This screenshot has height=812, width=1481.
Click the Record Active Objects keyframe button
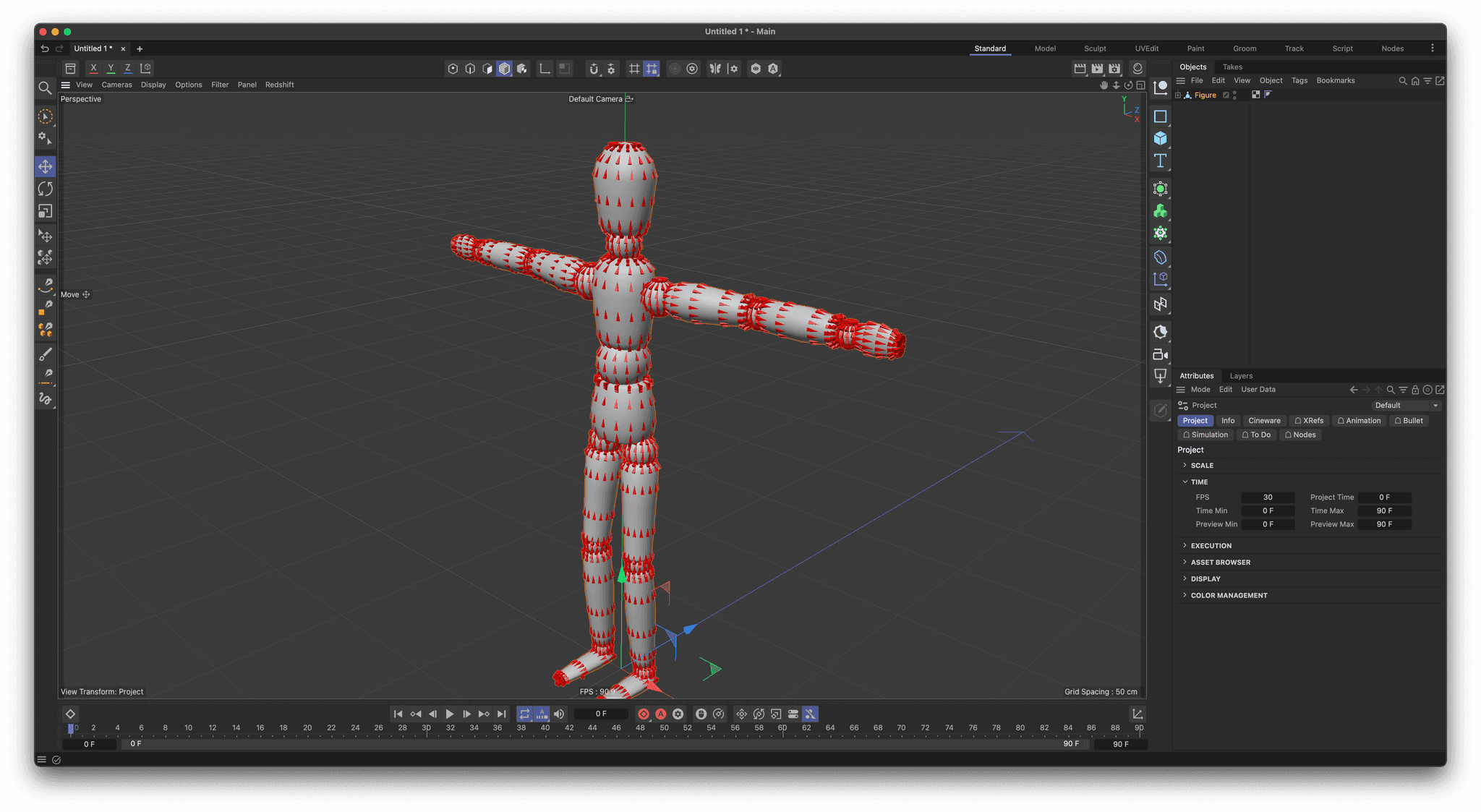pos(643,714)
